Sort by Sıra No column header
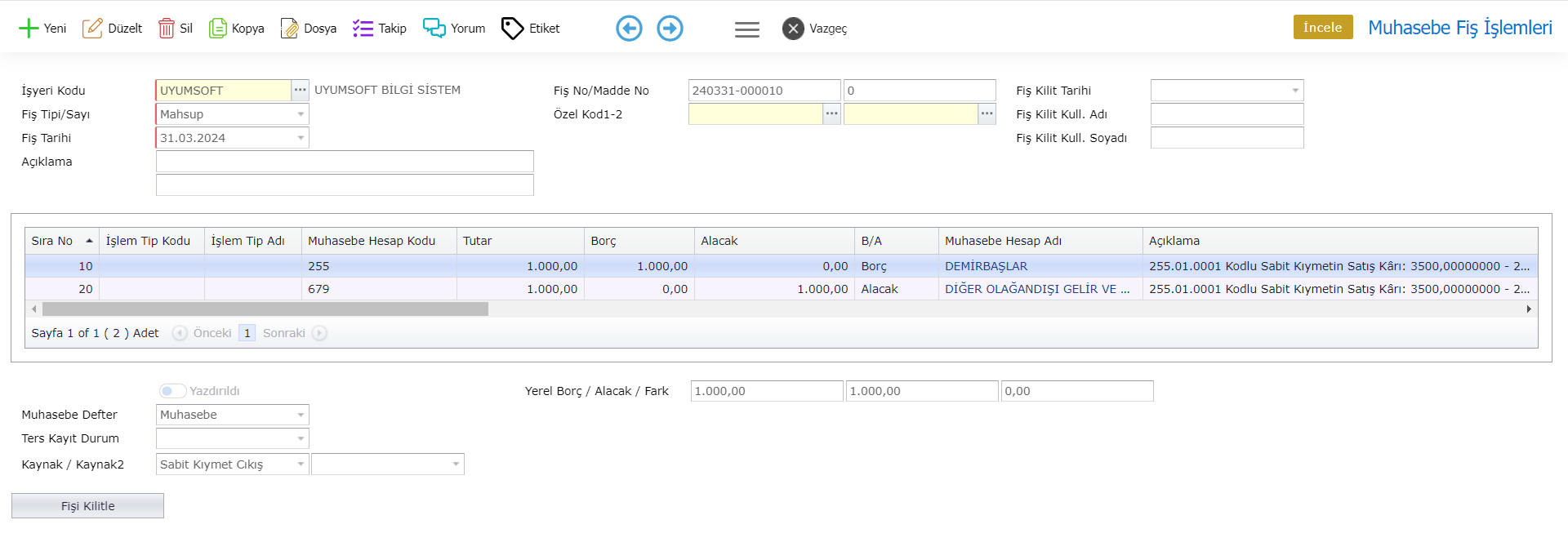This screenshot has width=1568, height=551. pyautogui.click(x=52, y=241)
